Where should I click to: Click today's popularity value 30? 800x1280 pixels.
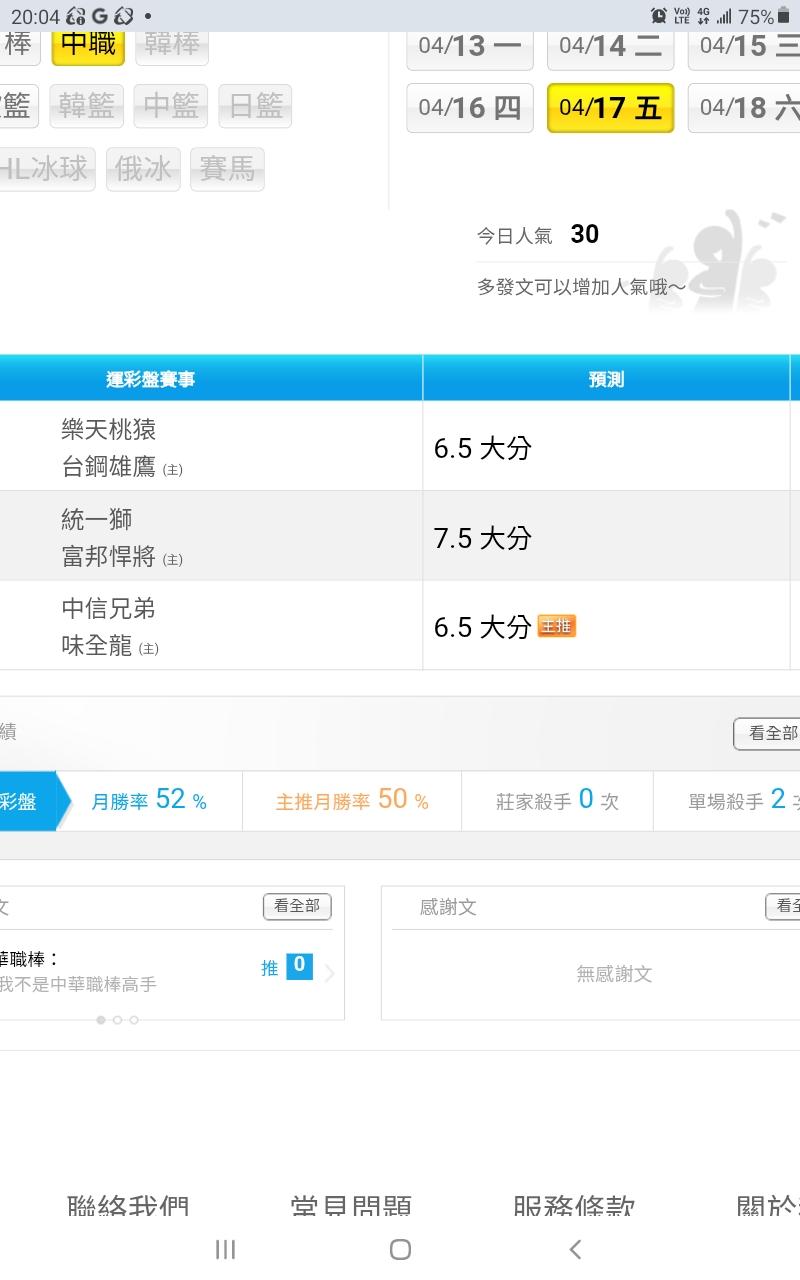[x=585, y=234]
